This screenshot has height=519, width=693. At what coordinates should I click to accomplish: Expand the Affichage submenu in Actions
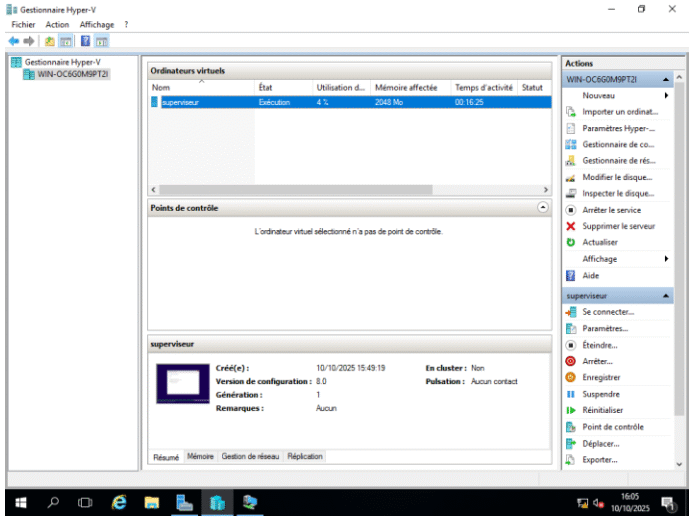click(x=666, y=259)
